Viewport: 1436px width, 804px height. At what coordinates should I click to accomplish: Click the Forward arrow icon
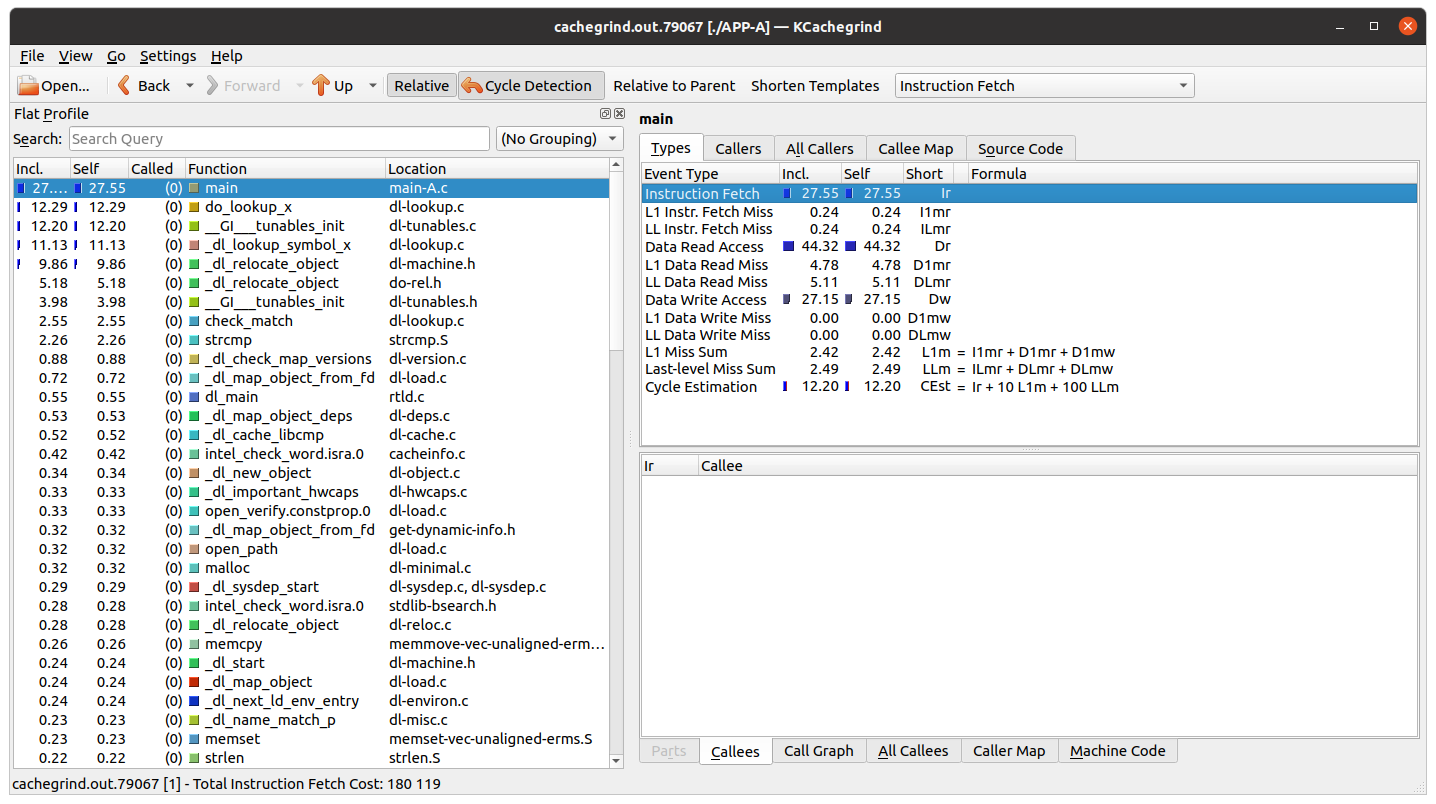[212, 86]
